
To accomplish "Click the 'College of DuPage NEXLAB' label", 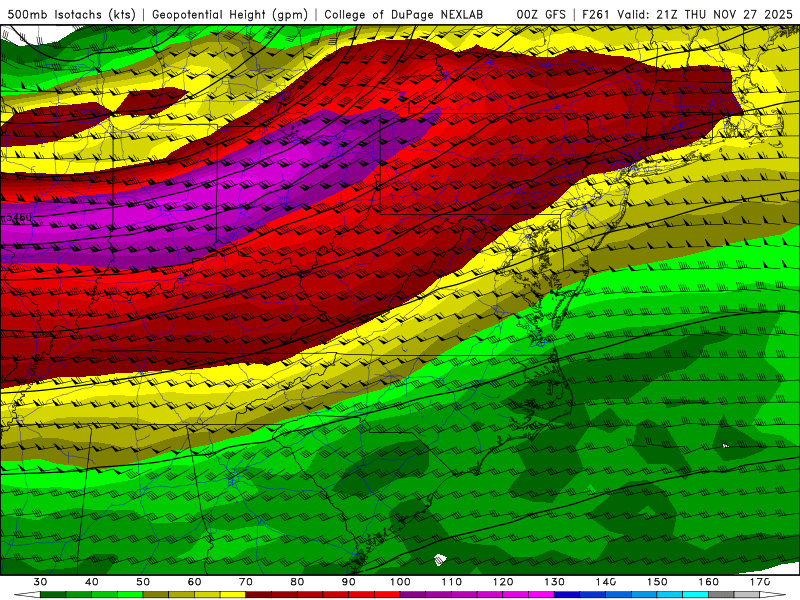I will click(x=404, y=15).
